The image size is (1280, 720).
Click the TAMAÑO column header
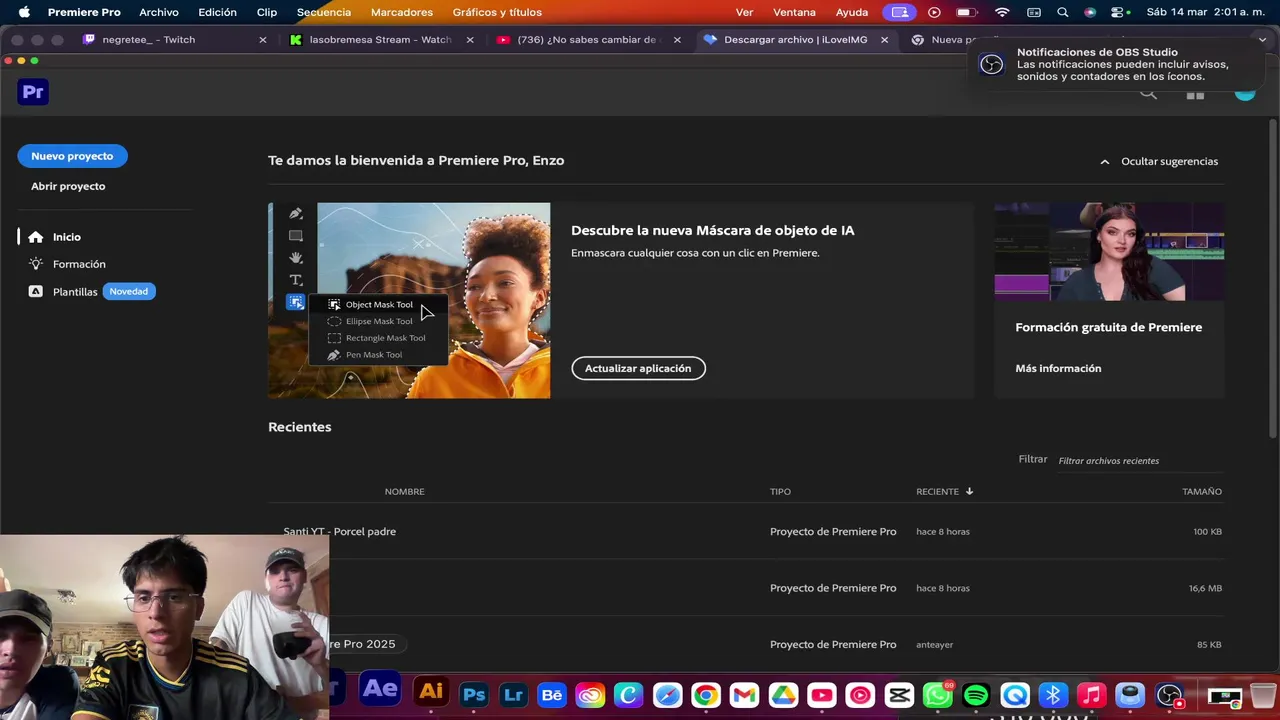(x=1202, y=491)
